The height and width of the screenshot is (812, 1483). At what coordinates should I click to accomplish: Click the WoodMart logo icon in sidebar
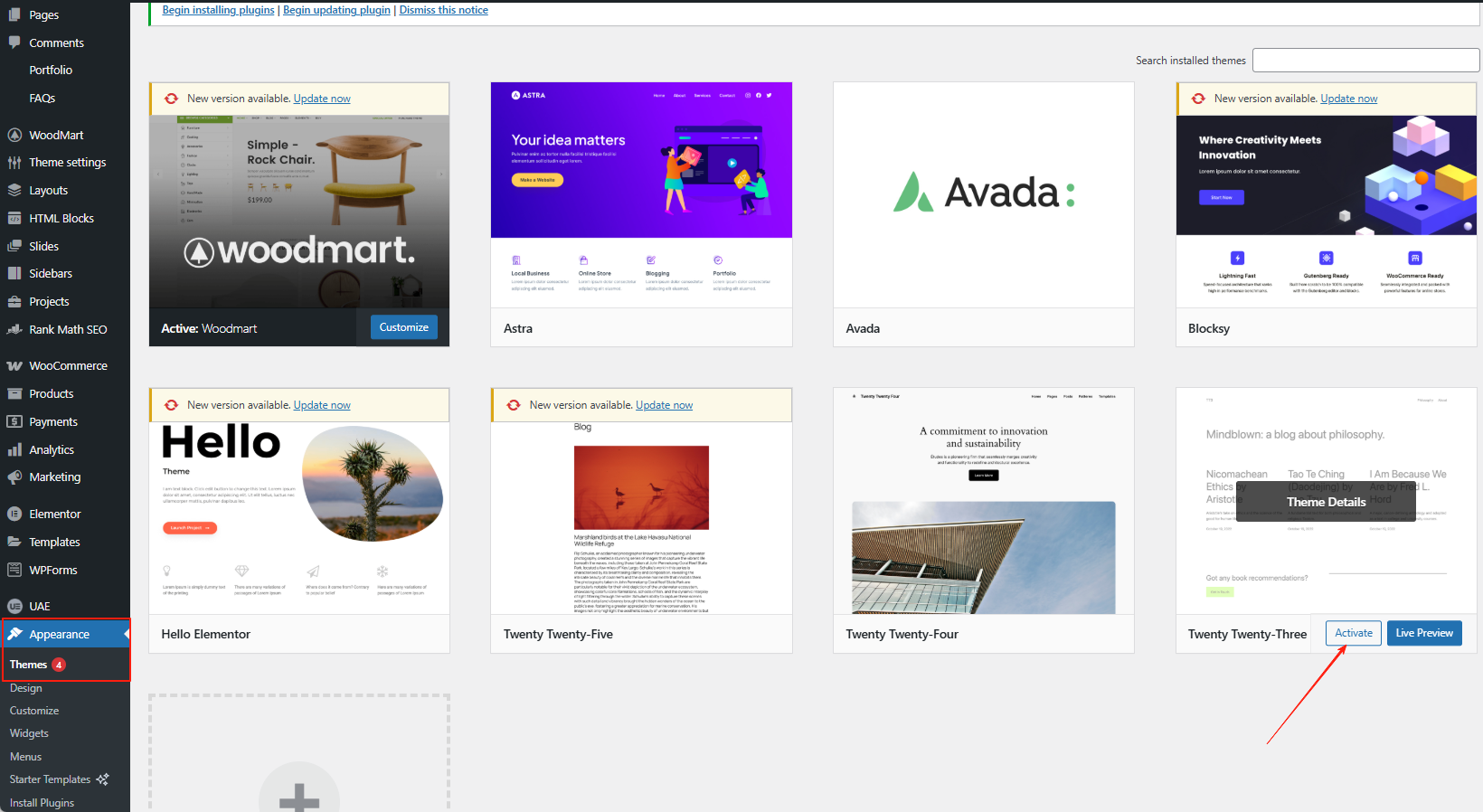pyautogui.click(x=14, y=135)
